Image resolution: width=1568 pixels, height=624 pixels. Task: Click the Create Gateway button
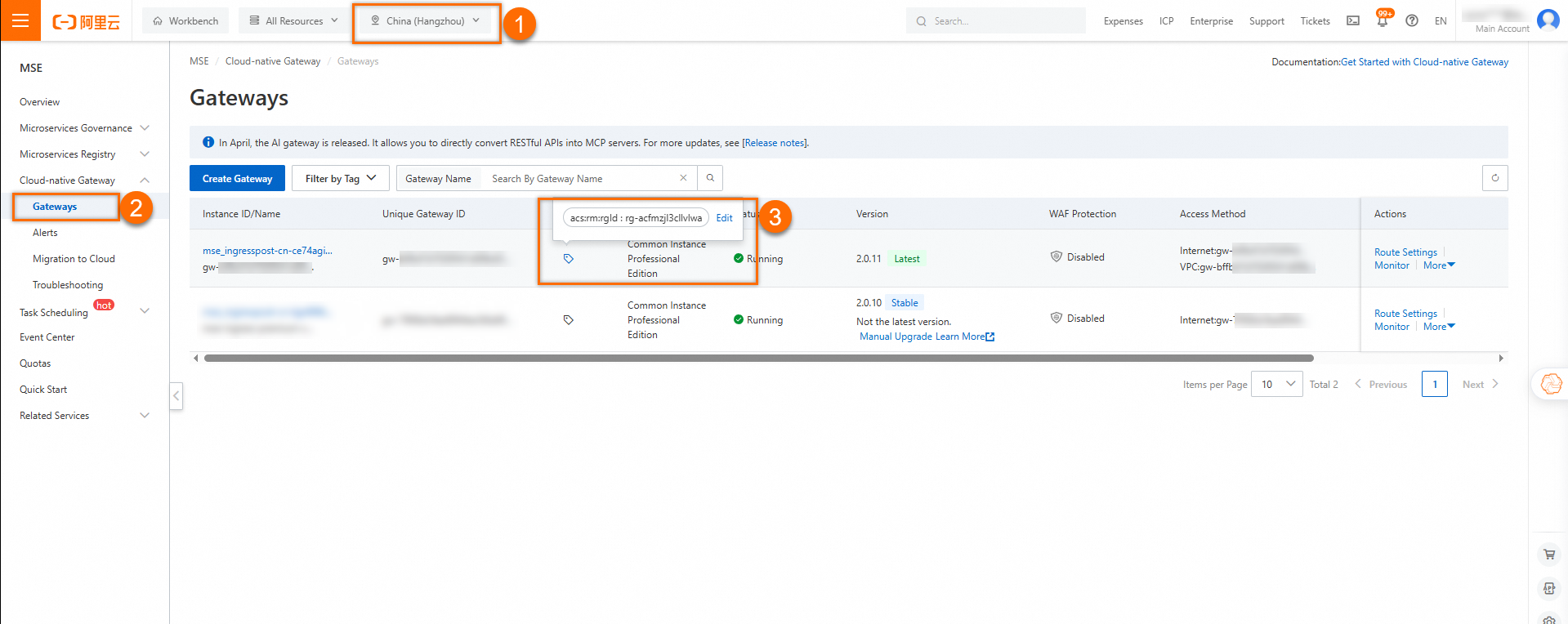[x=237, y=178]
